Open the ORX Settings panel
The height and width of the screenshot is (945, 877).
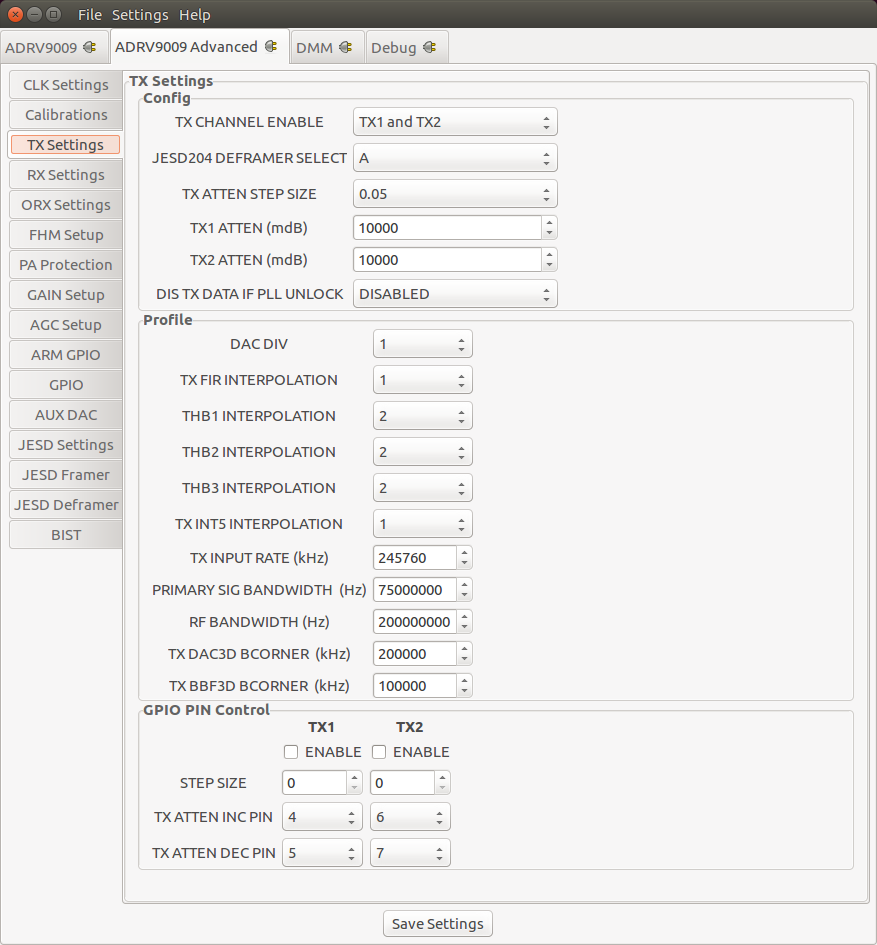pos(65,204)
